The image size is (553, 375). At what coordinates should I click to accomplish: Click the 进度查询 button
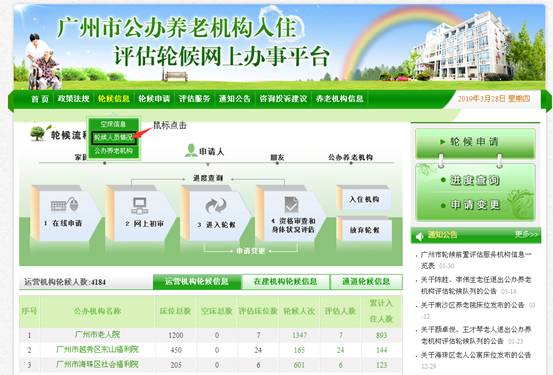click(475, 180)
